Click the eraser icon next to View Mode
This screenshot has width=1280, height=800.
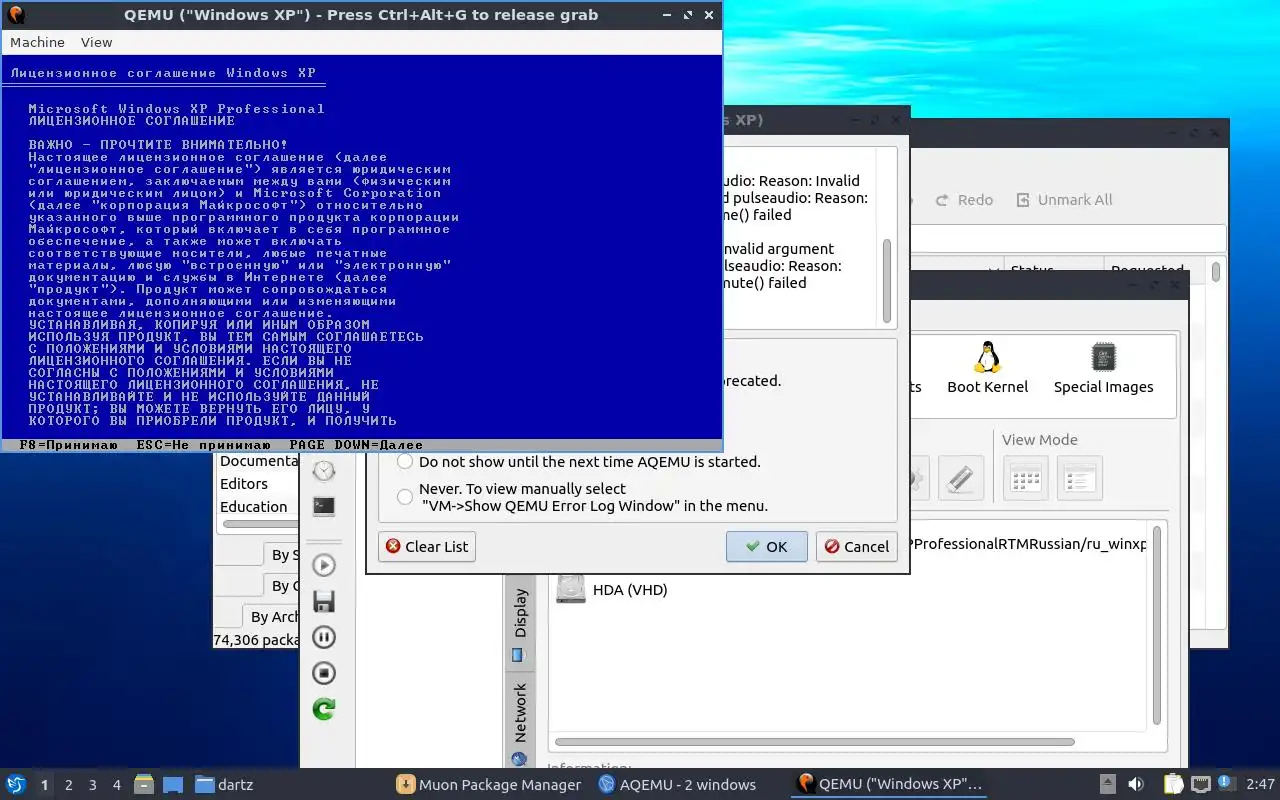[960, 478]
